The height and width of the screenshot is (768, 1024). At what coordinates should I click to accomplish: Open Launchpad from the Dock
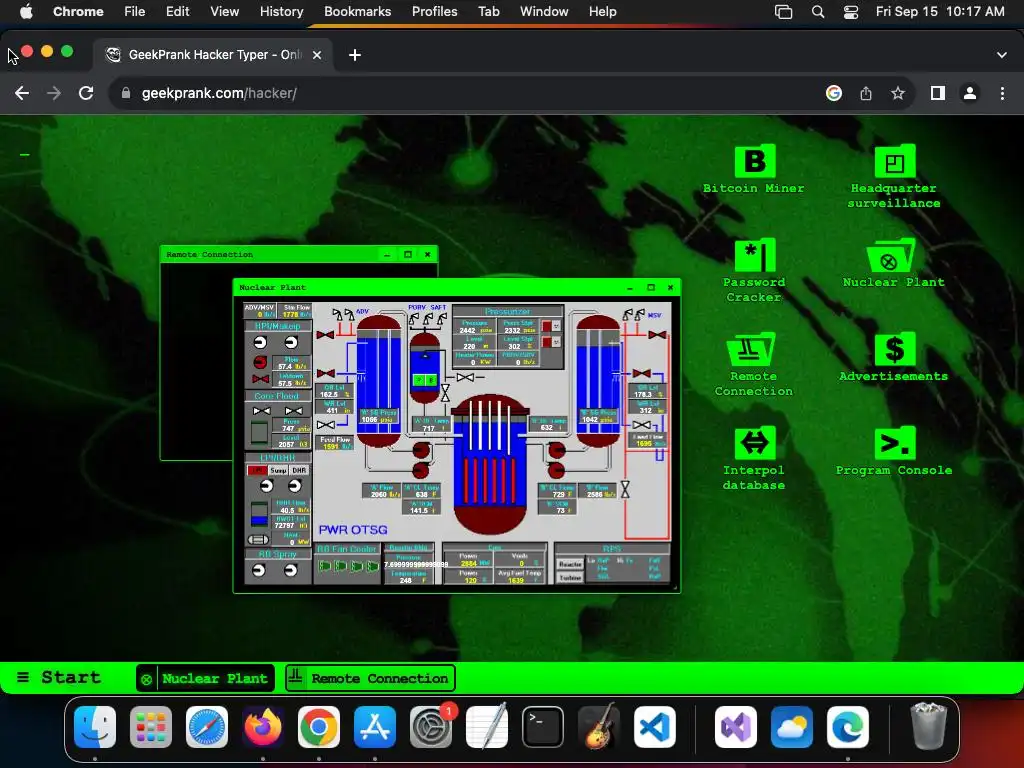(x=151, y=727)
